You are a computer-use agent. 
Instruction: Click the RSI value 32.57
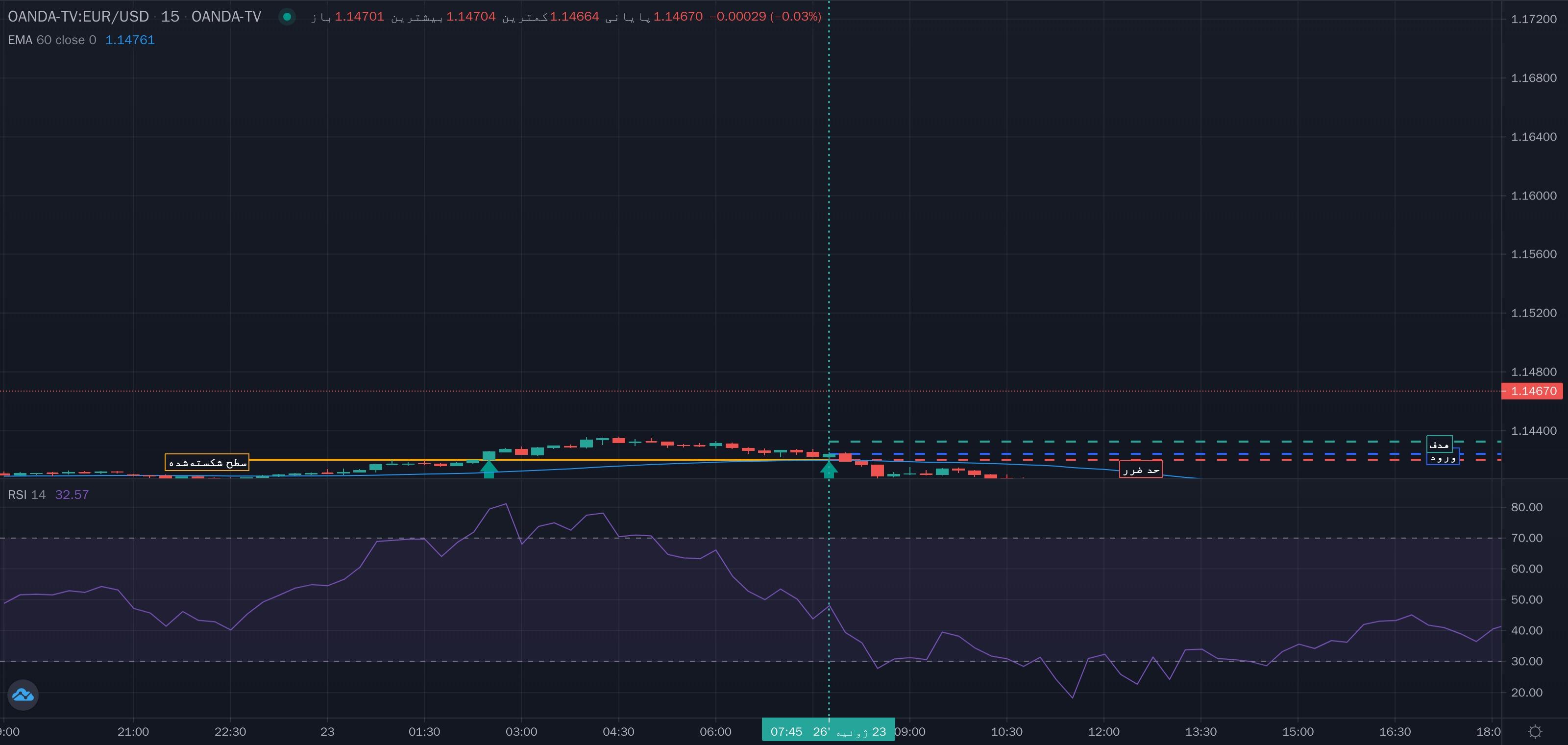72,495
